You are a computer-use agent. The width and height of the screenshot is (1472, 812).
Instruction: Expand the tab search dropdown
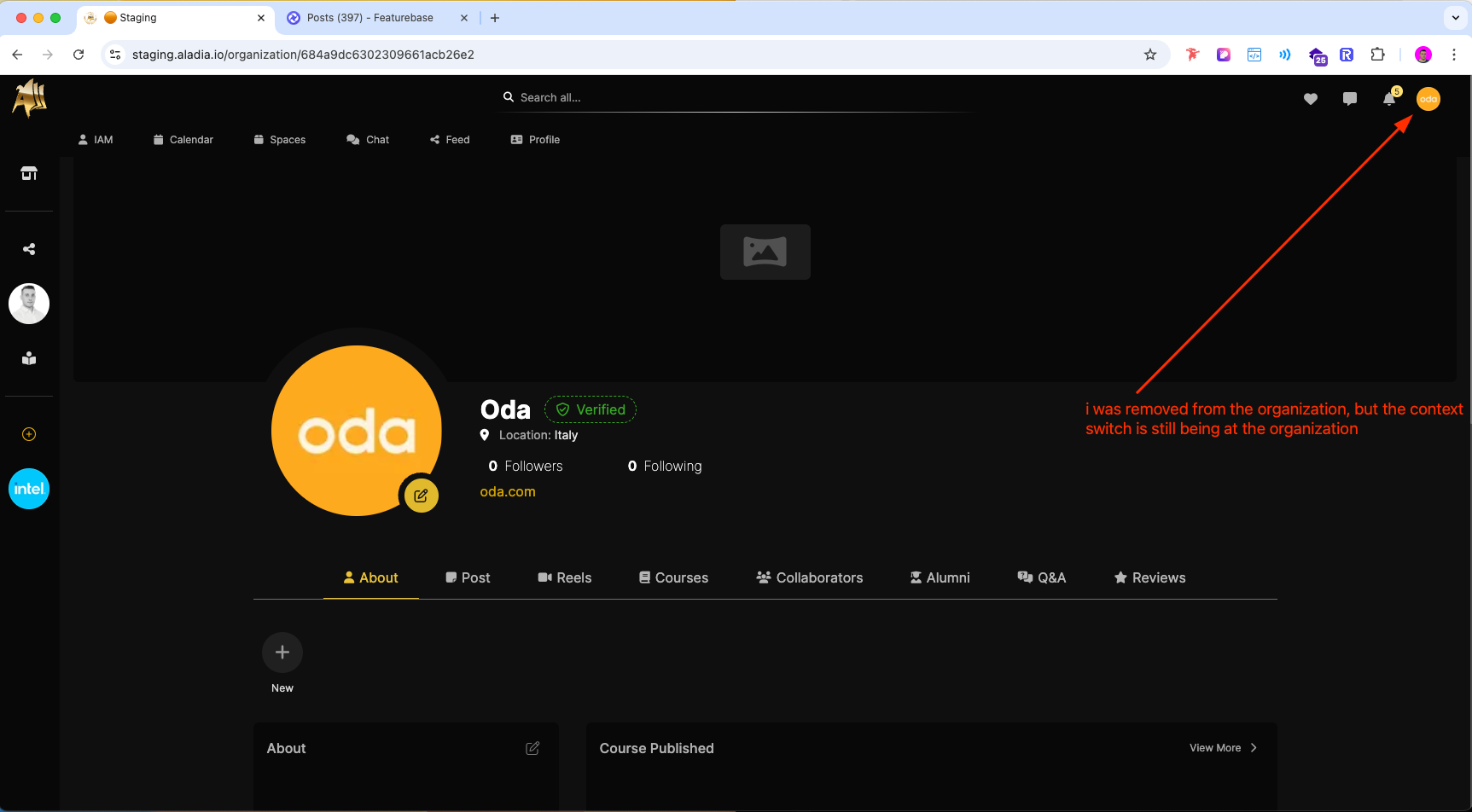point(1456,18)
